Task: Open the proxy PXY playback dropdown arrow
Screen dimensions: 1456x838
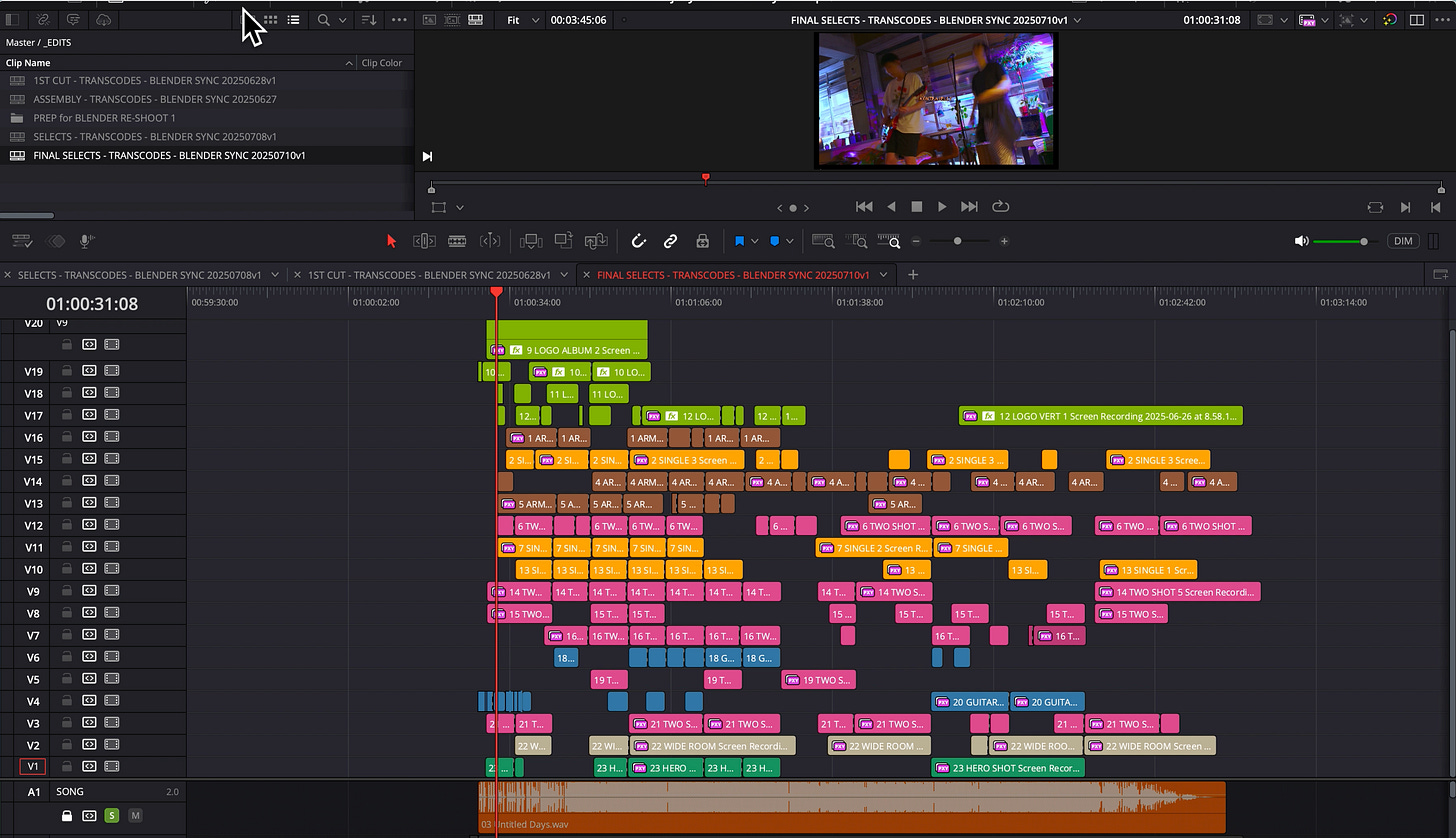Action: [1326, 20]
